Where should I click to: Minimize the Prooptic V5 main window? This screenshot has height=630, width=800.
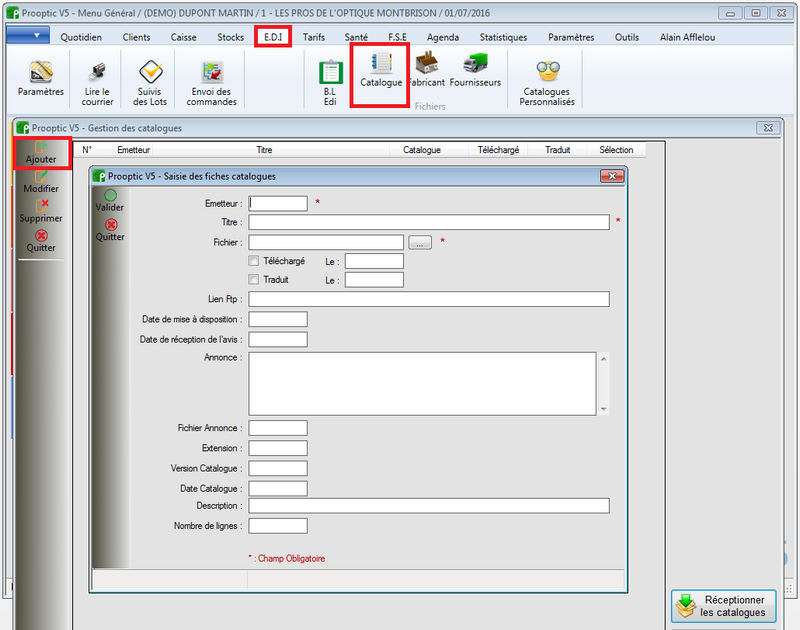(x=730, y=13)
